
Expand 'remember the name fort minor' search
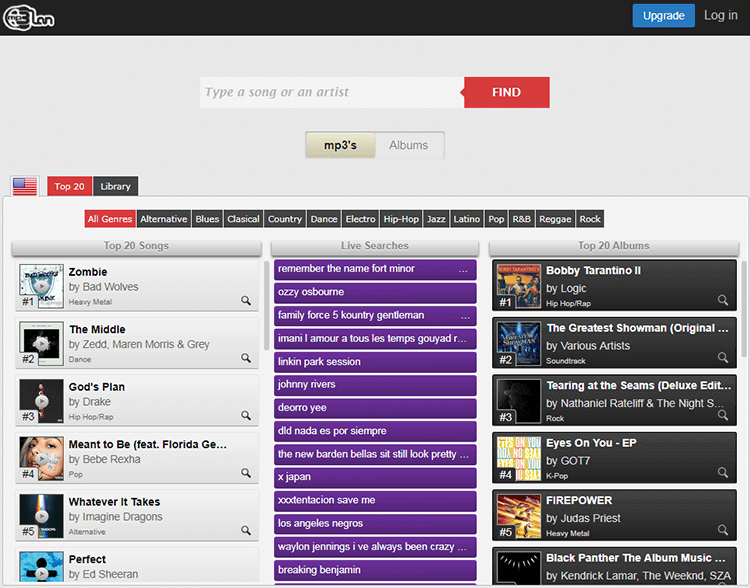[463, 269]
